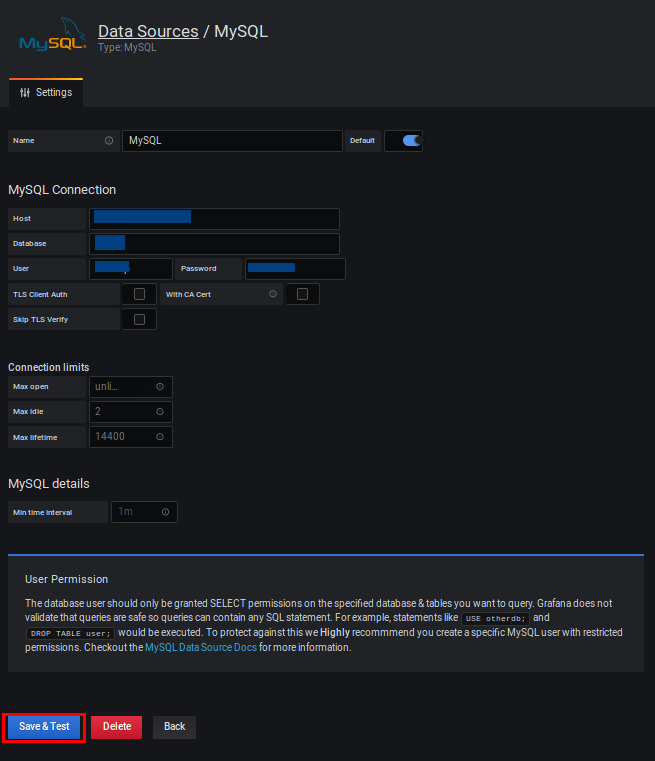Click the Max lifetime info icon

(160, 437)
